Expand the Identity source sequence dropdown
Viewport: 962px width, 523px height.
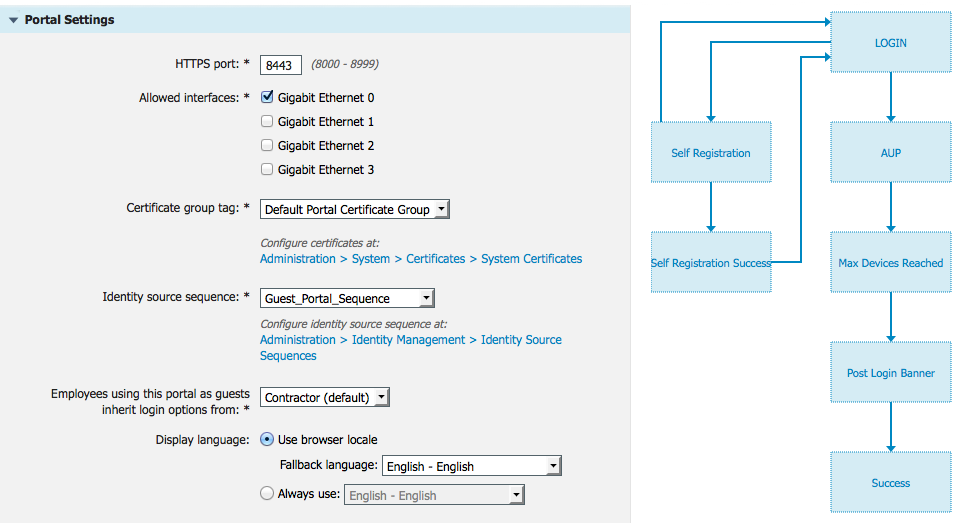click(347, 298)
